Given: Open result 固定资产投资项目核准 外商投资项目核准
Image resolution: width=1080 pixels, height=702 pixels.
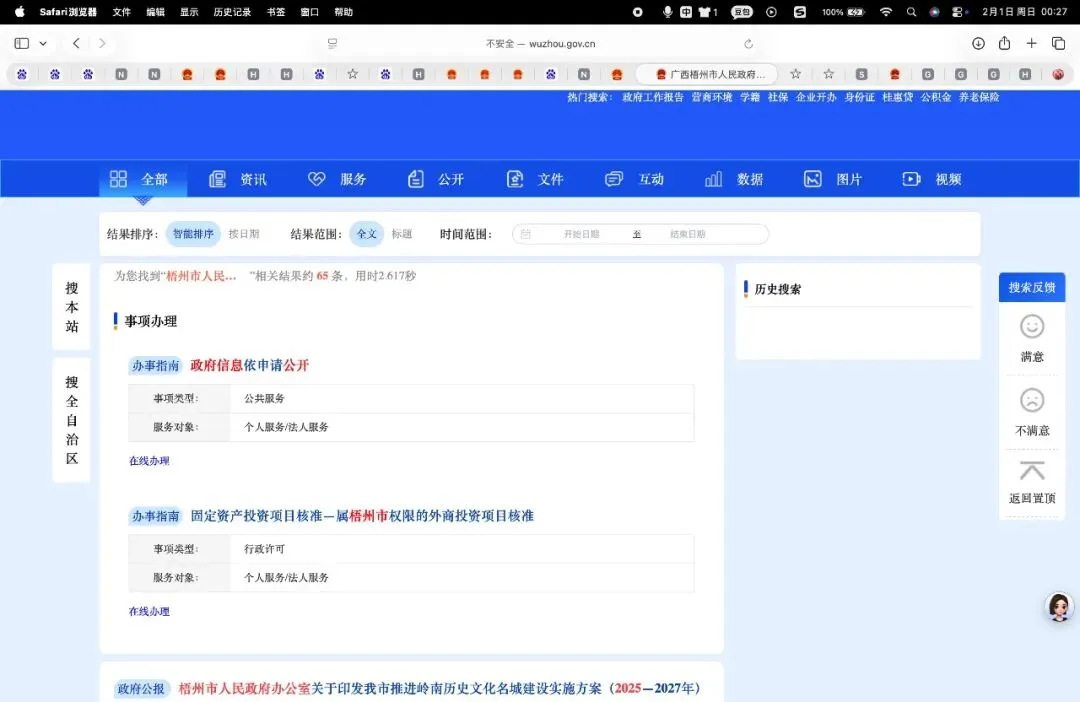Looking at the screenshot, I should pos(362,516).
